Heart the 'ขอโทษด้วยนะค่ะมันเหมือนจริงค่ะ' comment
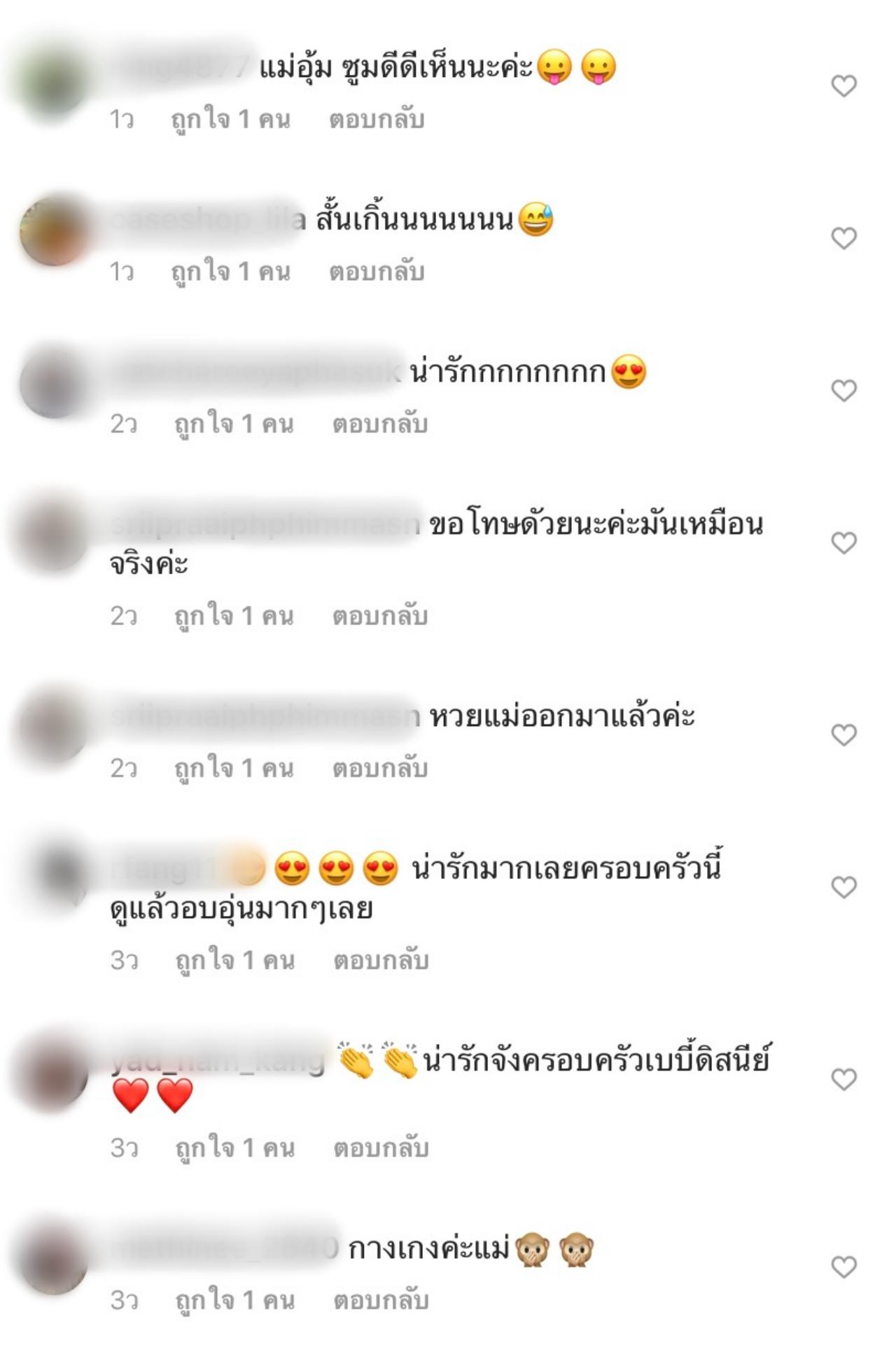This screenshot has height=1350, width=896. (843, 543)
